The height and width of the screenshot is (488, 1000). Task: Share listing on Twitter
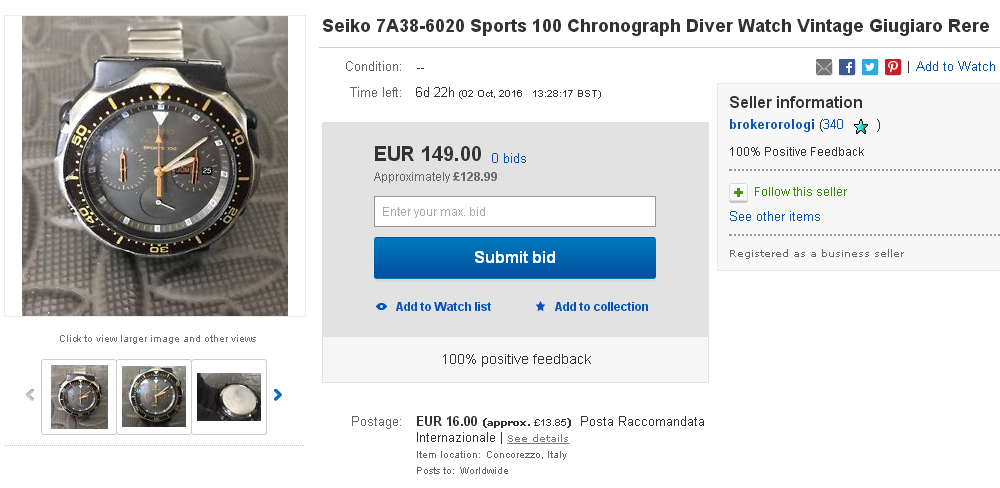point(870,67)
